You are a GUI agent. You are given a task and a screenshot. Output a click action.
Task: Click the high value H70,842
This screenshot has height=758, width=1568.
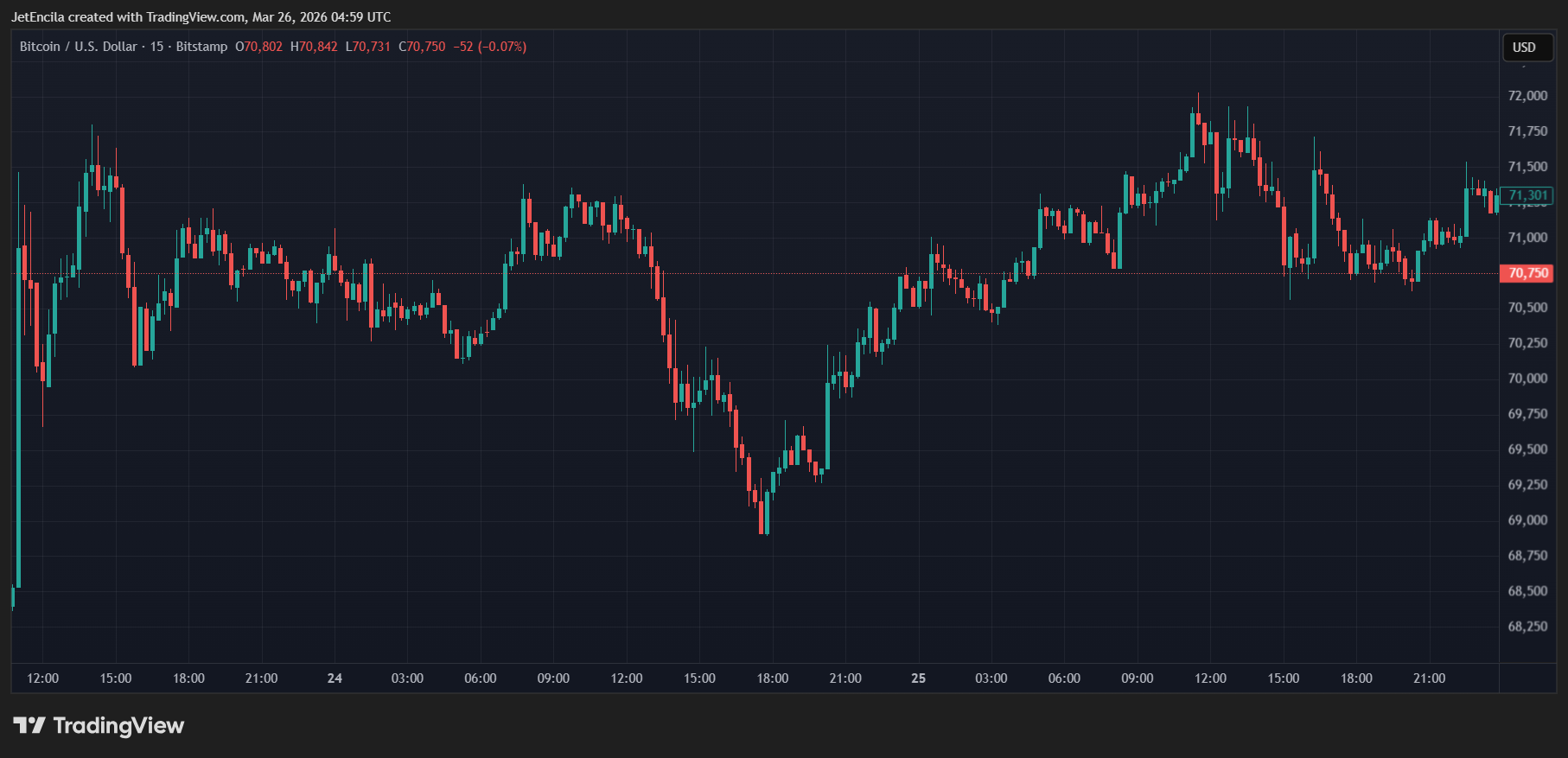[x=314, y=47]
